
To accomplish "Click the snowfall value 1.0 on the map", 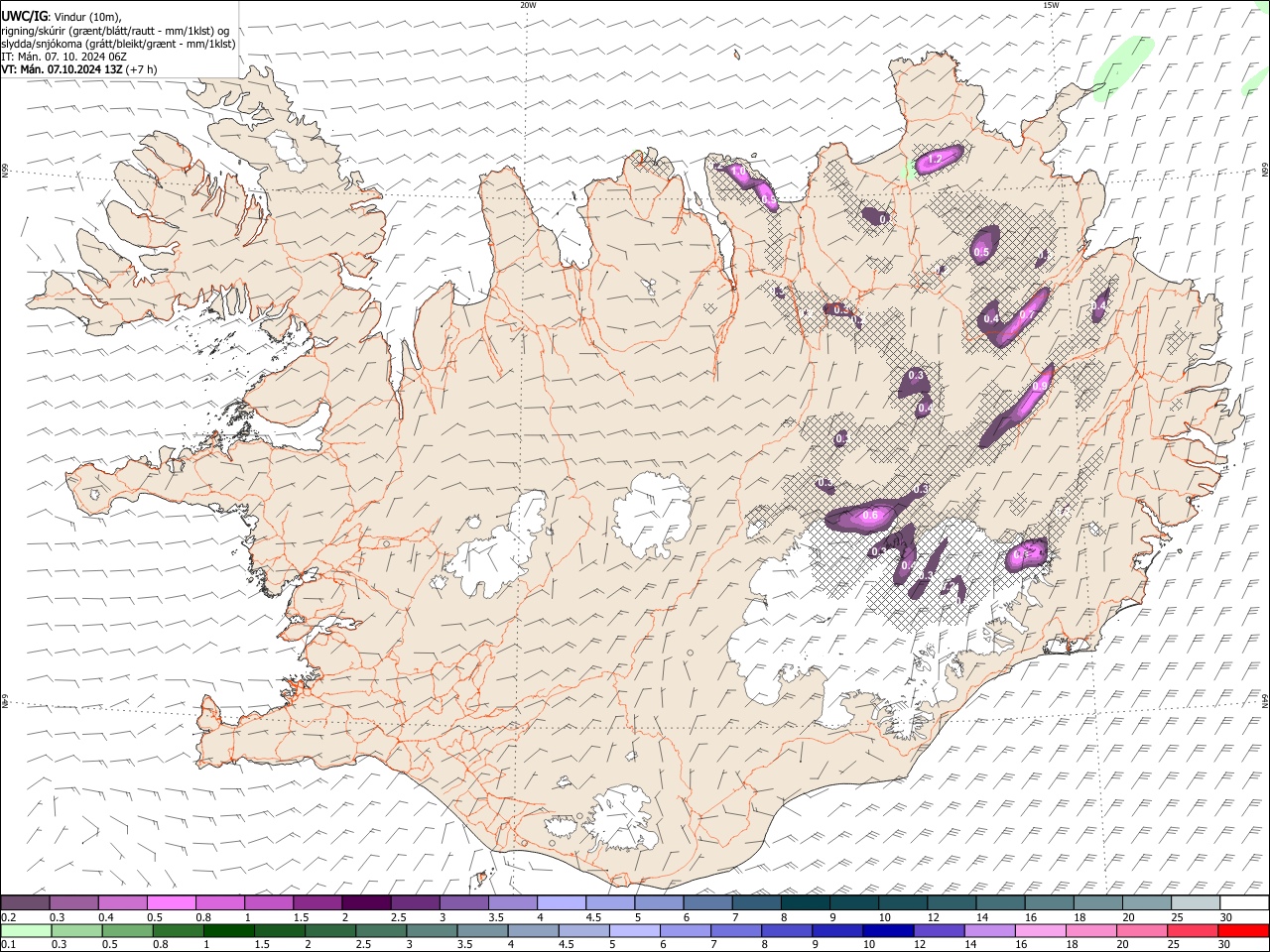I will [738, 172].
